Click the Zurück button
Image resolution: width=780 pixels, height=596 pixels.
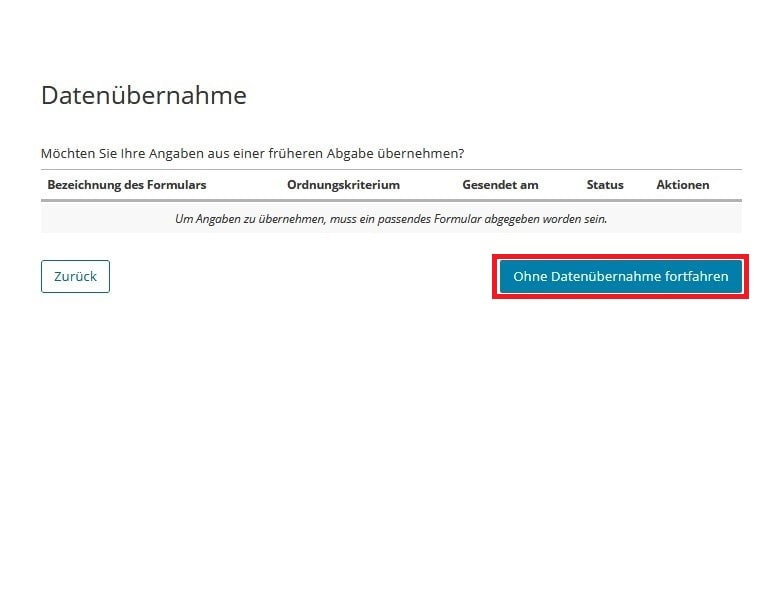tap(75, 276)
